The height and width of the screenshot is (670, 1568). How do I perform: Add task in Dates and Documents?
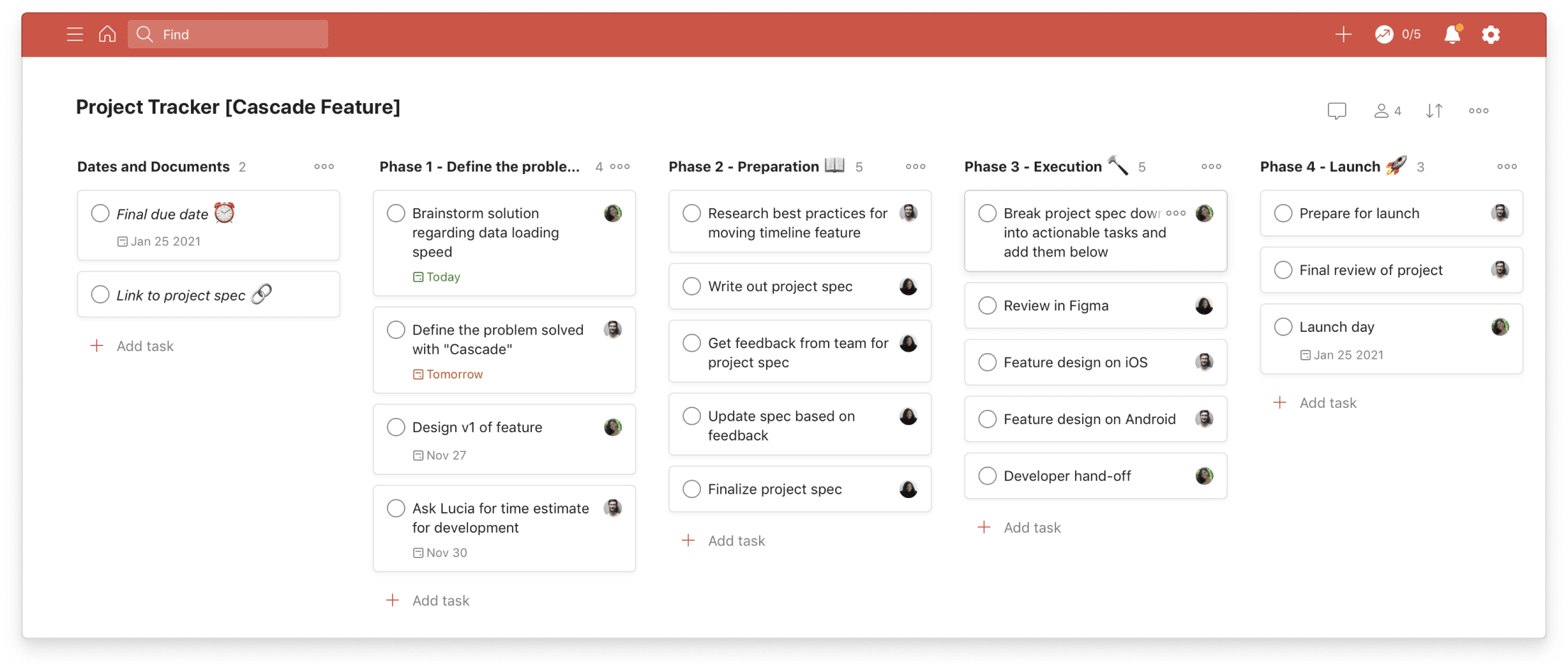145,346
